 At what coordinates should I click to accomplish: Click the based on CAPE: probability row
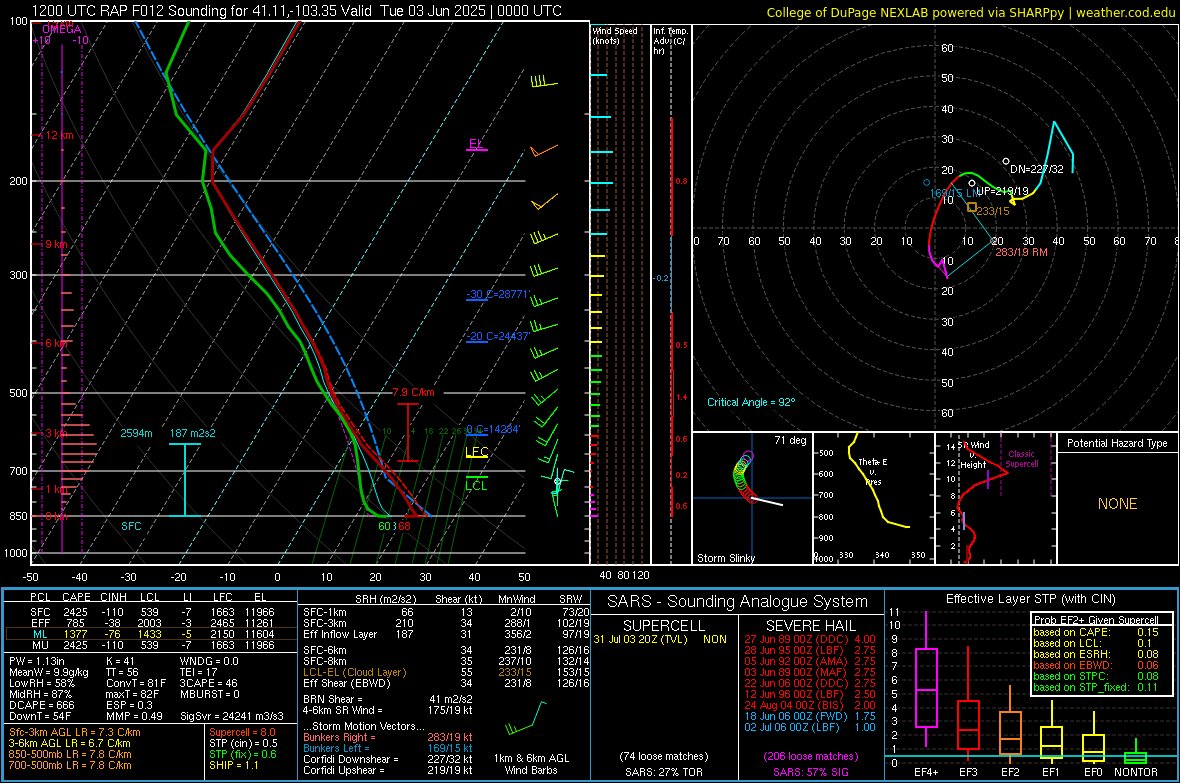[1096, 632]
